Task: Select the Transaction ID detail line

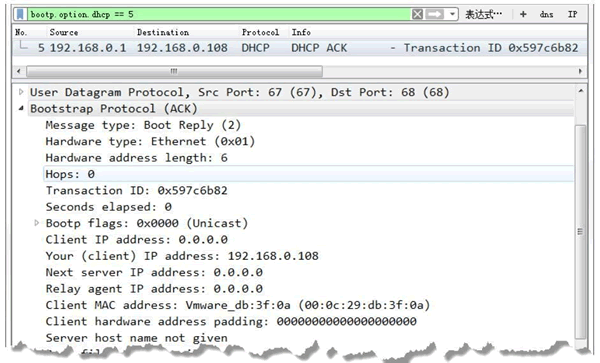Action: pos(136,190)
